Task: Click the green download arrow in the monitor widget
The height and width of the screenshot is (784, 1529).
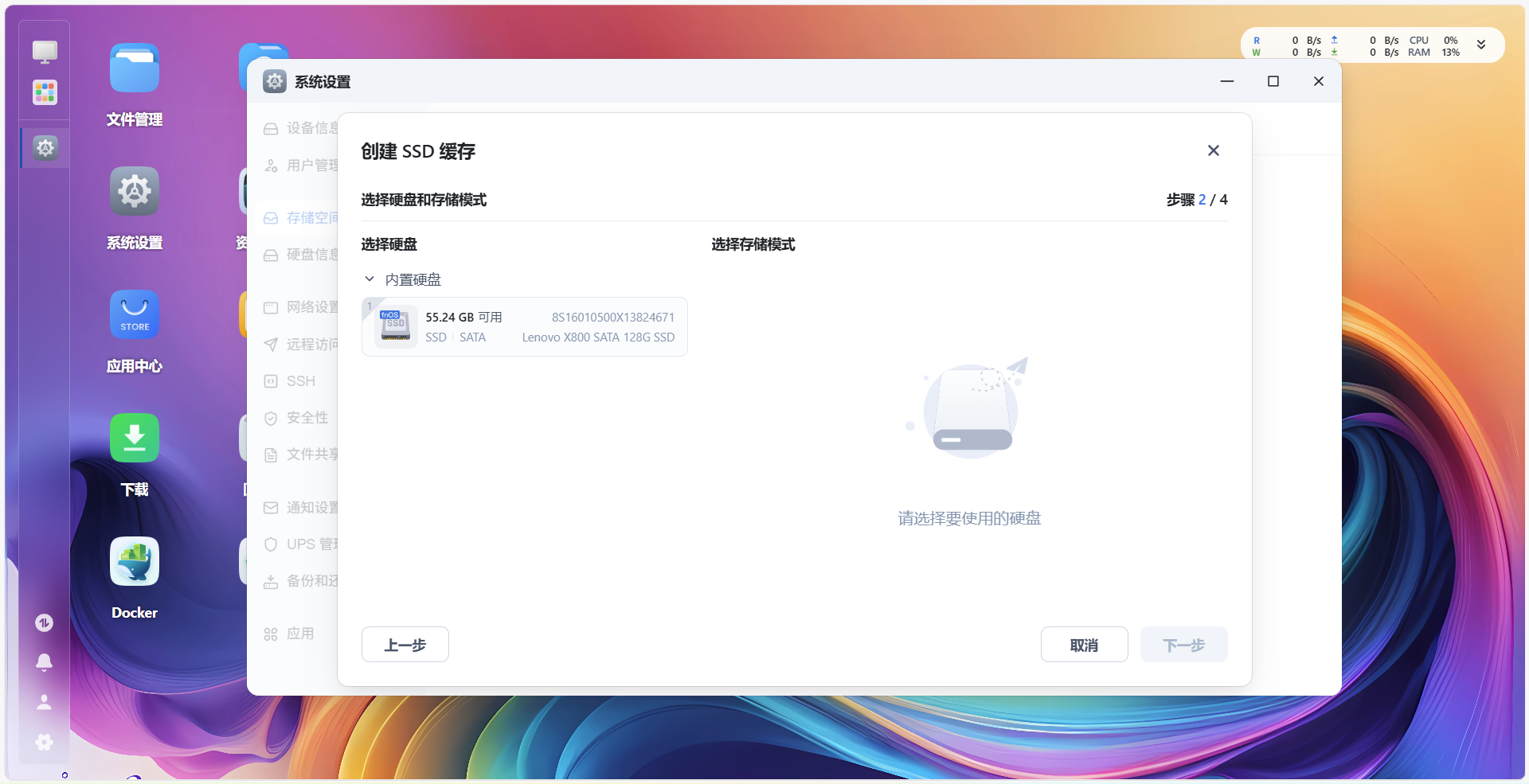Action: 1335,53
